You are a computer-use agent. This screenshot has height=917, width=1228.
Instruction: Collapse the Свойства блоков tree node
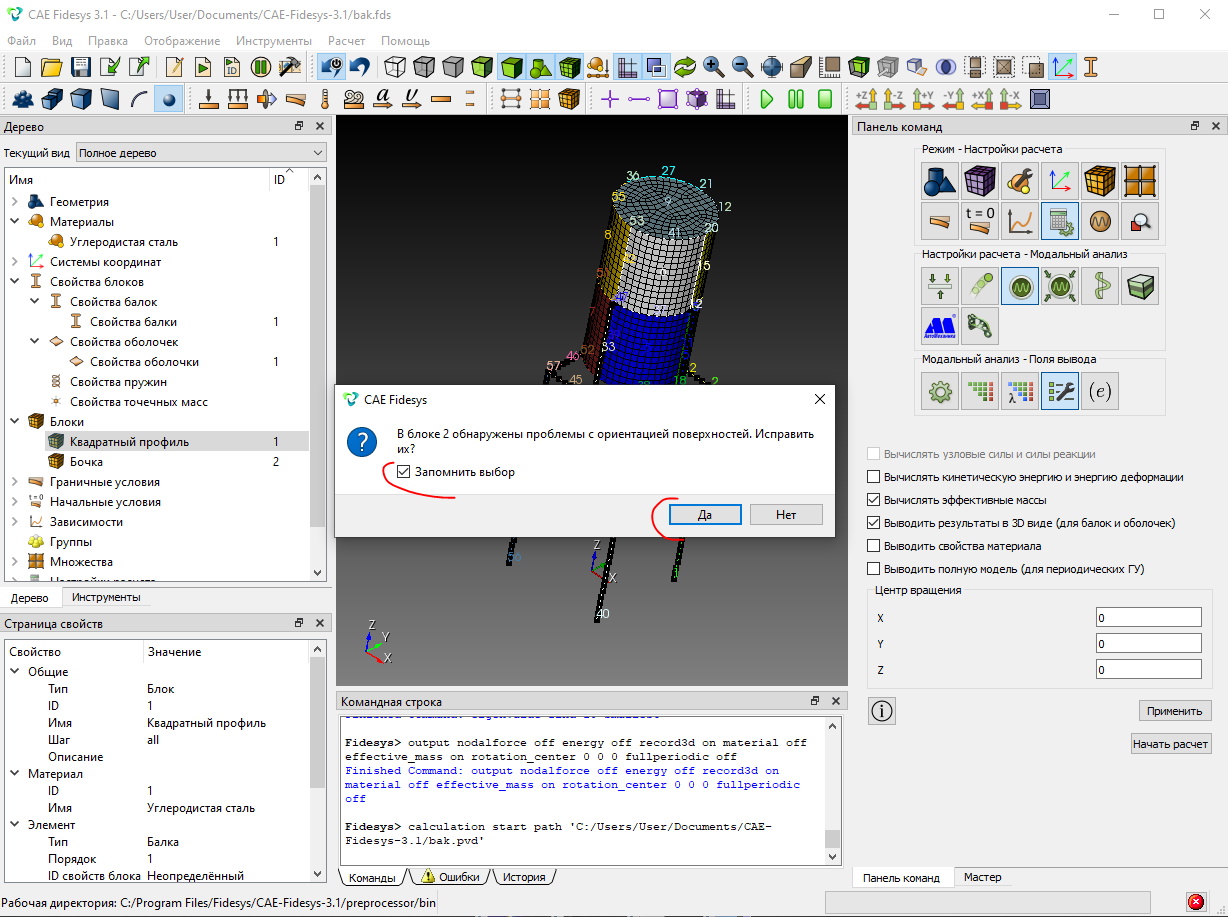click(x=14, y=282)
